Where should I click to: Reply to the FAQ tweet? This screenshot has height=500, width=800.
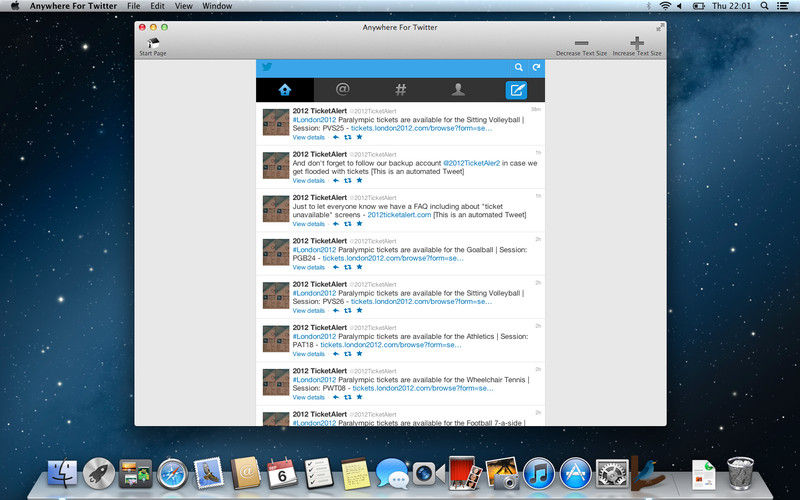coord(336,224)
